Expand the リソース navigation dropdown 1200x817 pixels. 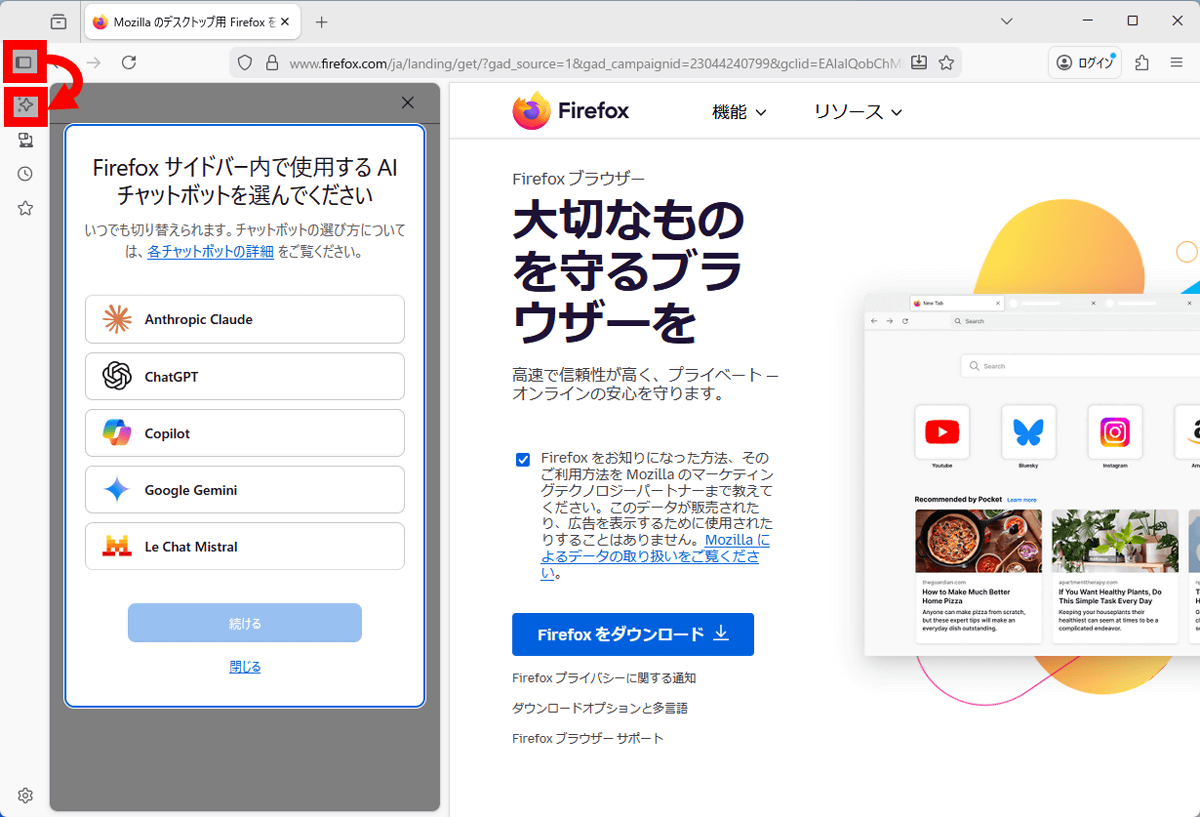click(x=857, y=112)
